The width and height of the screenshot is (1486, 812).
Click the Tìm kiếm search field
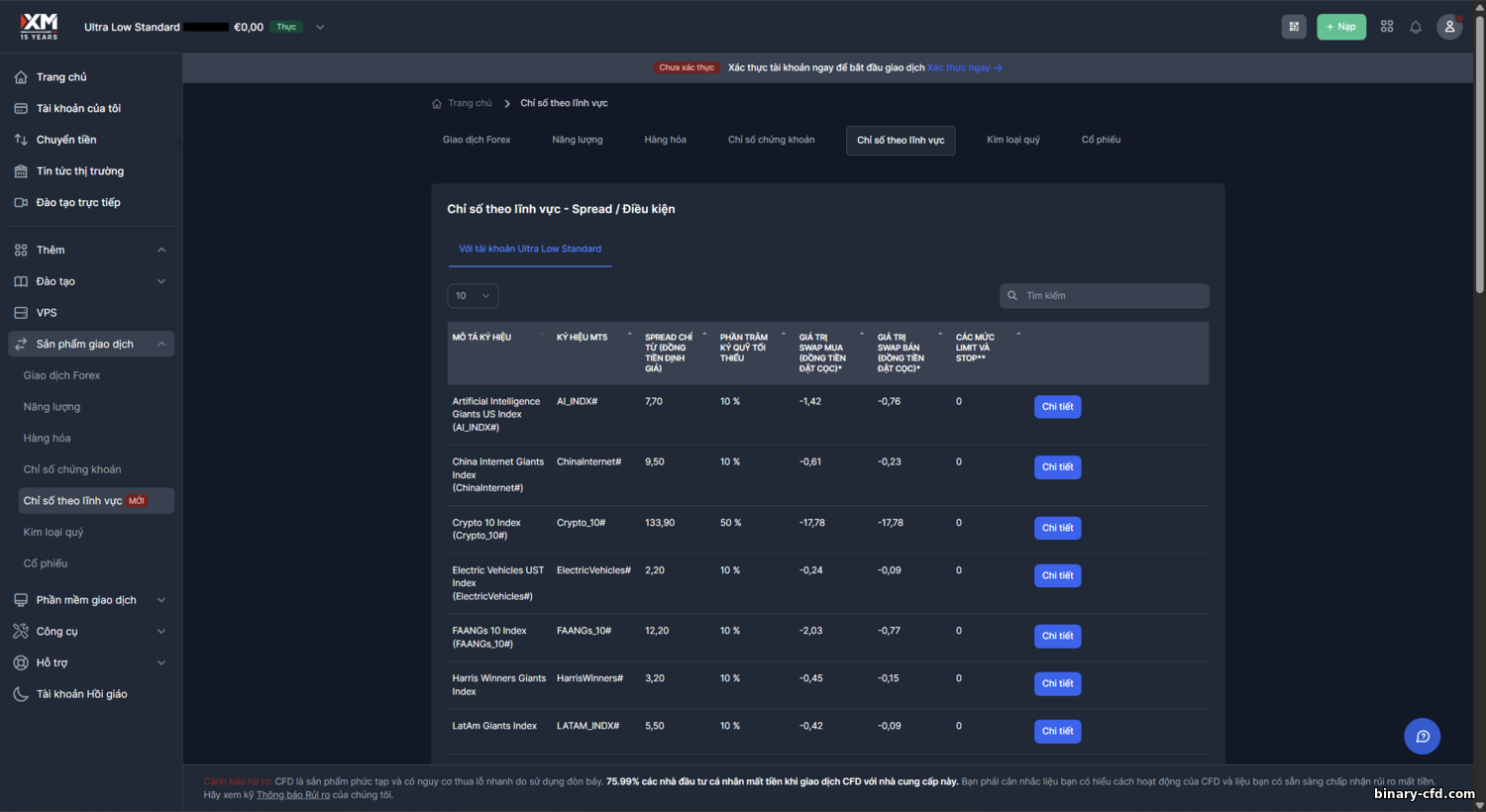click(1110, 296)
